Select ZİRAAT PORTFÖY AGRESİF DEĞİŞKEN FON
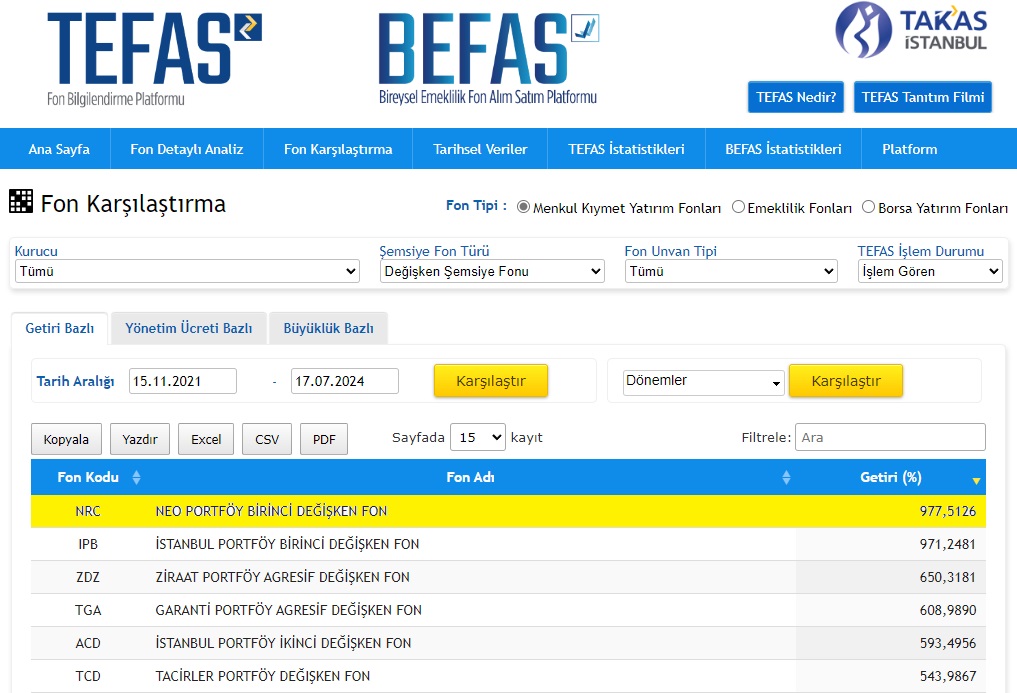Screen dimensions: 1017x693 click(282, 578)
